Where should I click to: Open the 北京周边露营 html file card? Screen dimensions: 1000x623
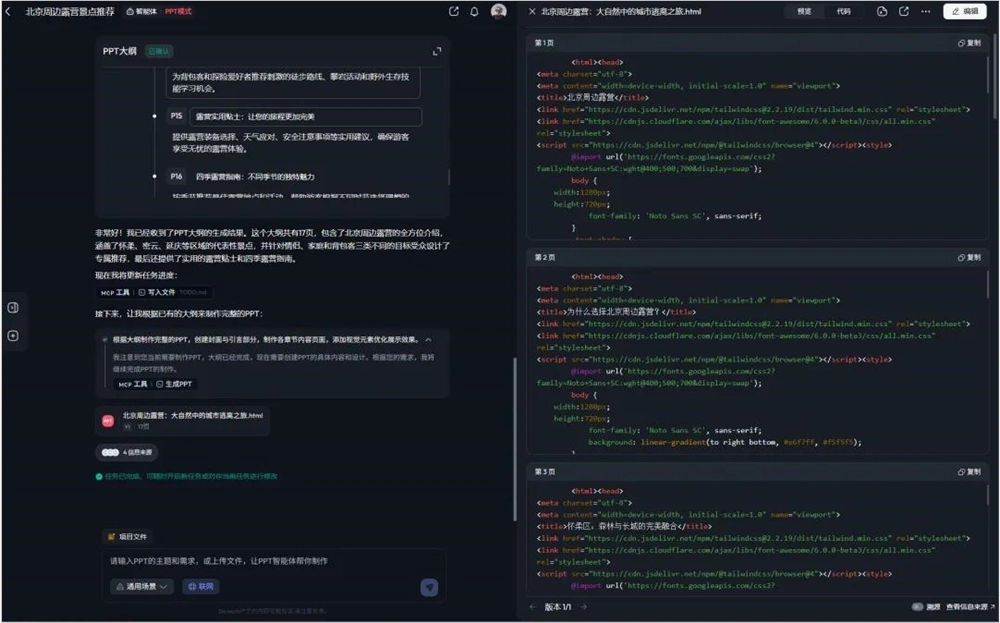click(x=182, y=421)
